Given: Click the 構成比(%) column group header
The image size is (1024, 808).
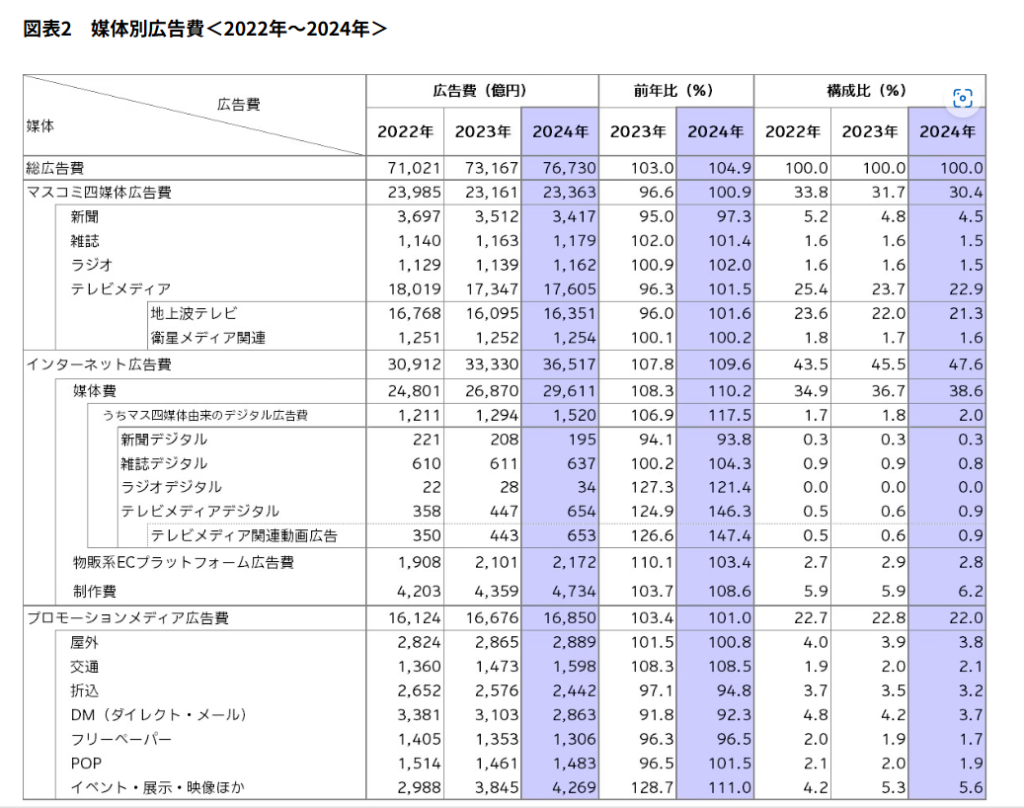Looking at the screenshot, I should (x=866, y=91).
